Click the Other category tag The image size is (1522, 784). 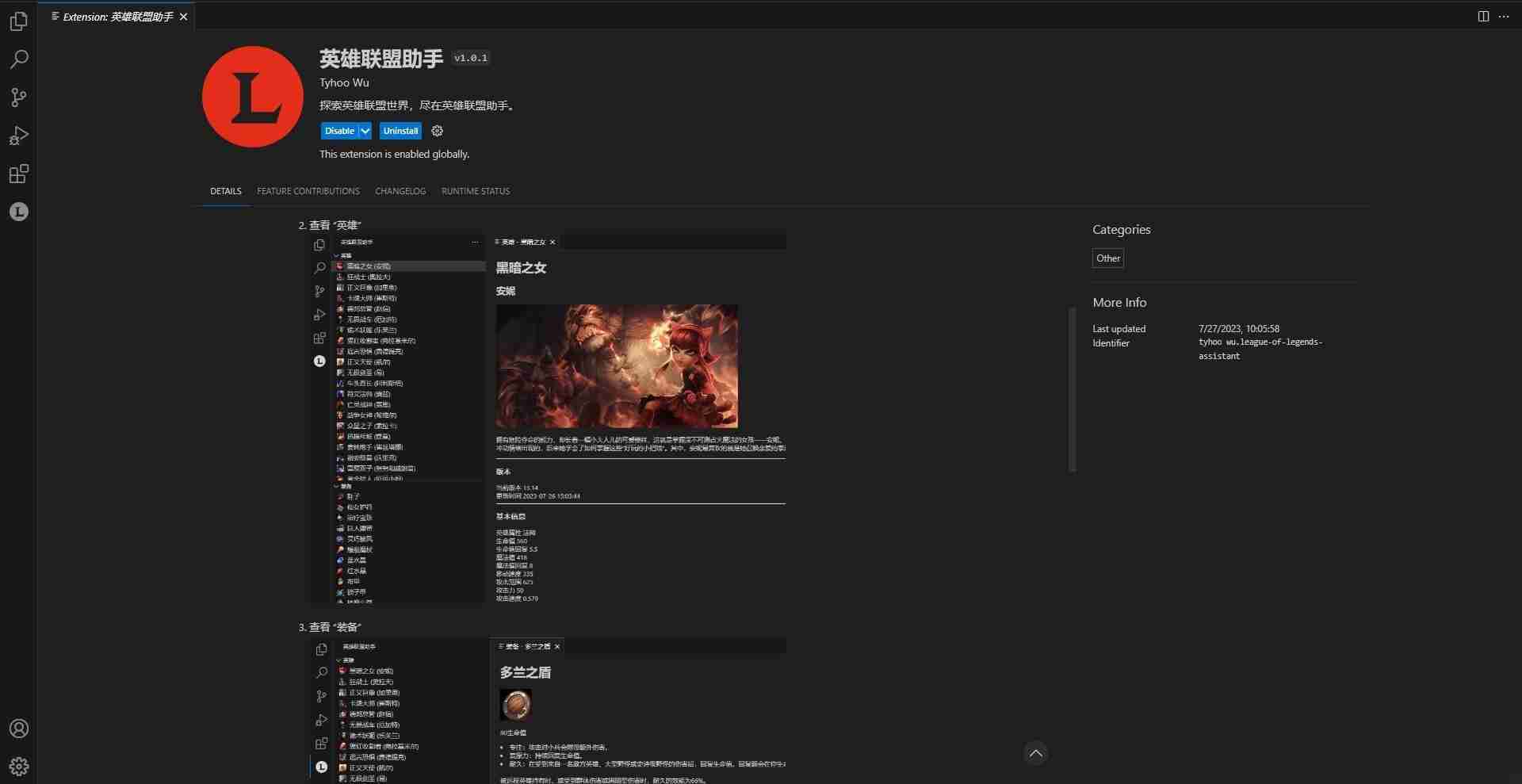(1107, 258)
